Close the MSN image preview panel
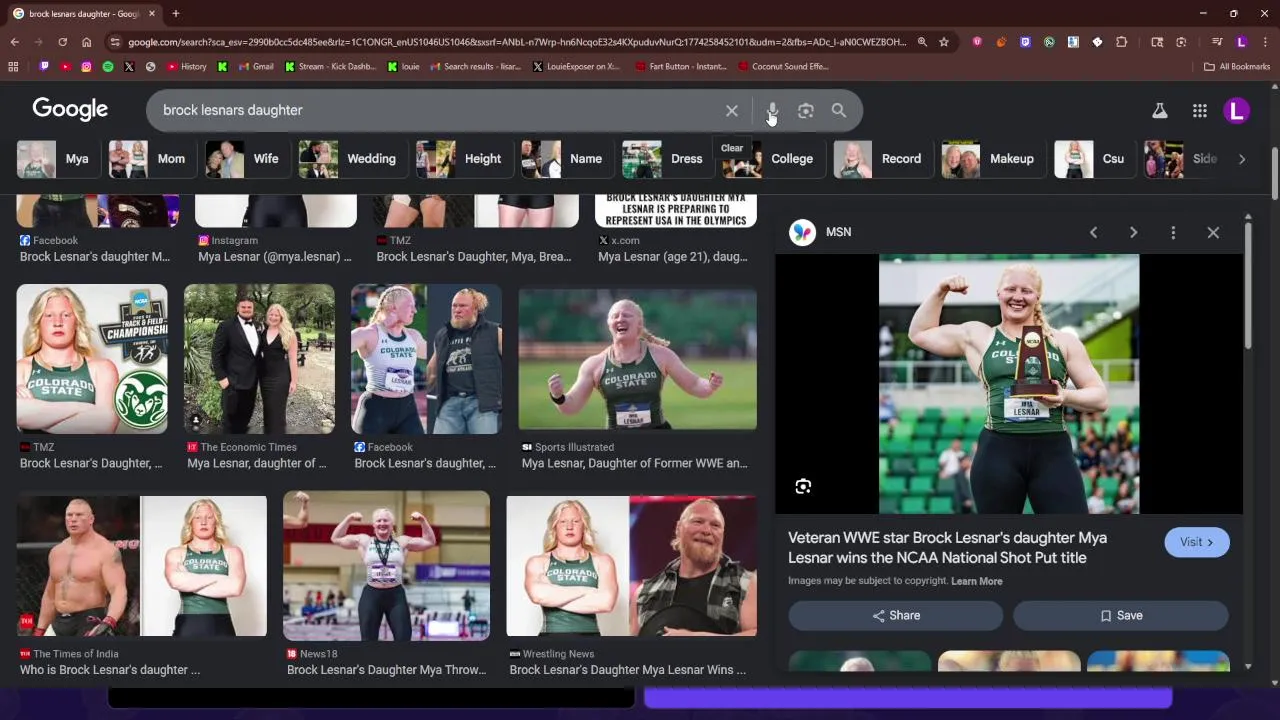This screenshot has height=720, width=1280. coord(1213,232)
